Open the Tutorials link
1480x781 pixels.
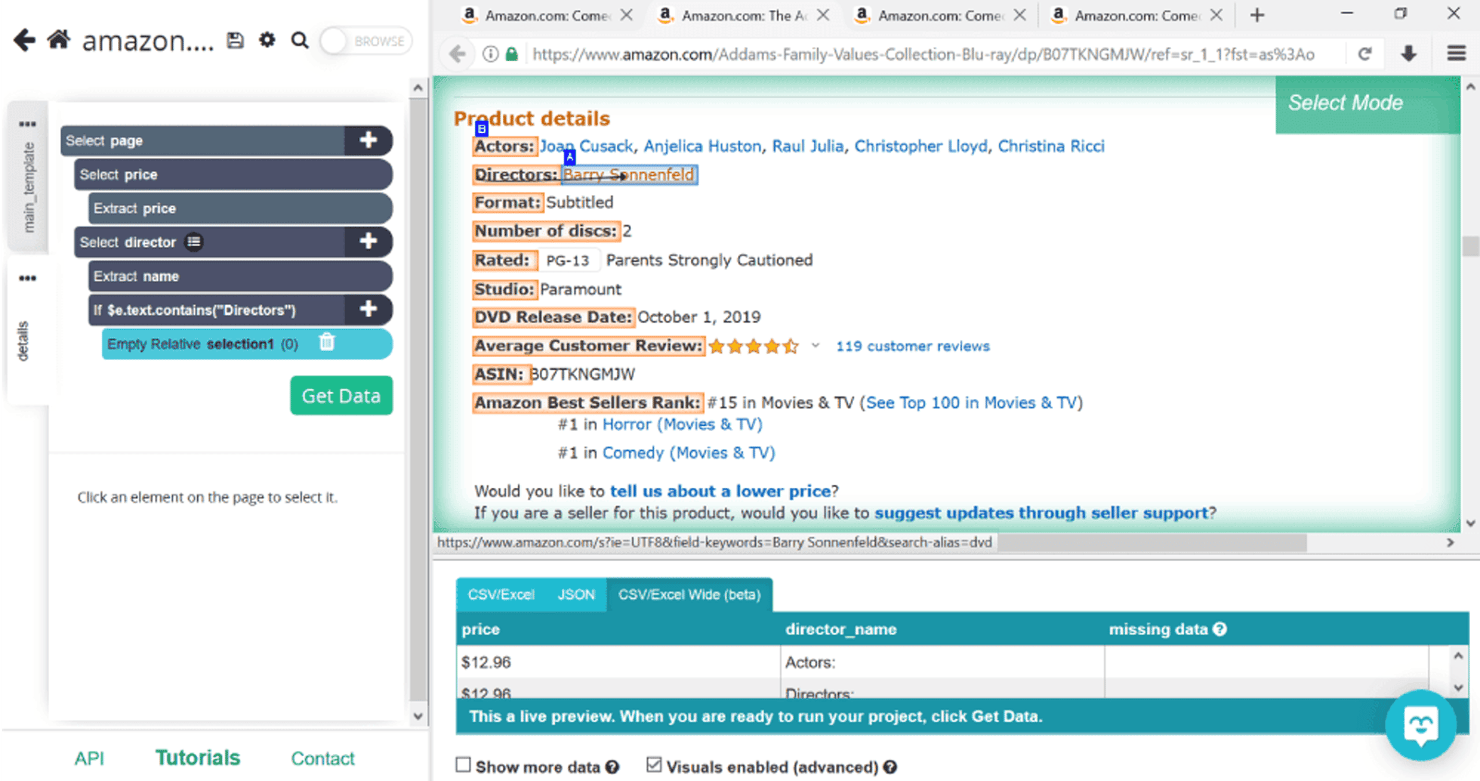(x=197, y=758)
